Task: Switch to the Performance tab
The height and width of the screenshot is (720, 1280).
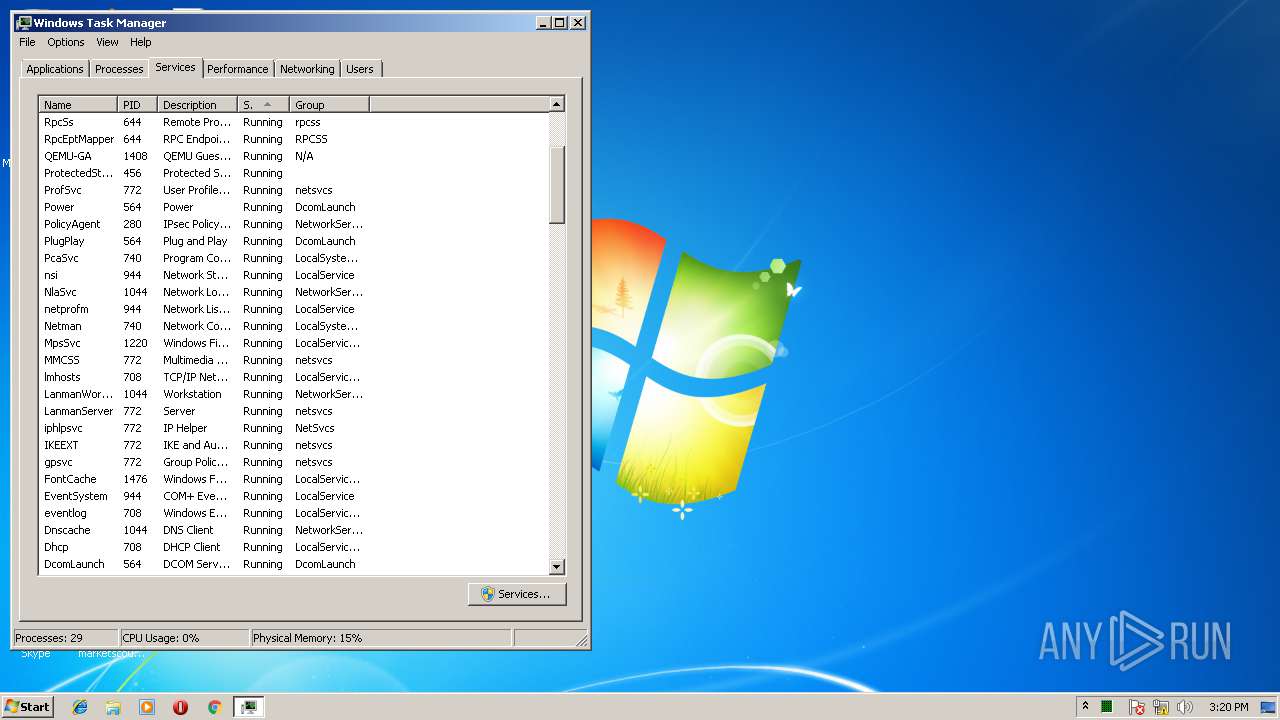Action: pyautogui.click(x=238, y=69)
